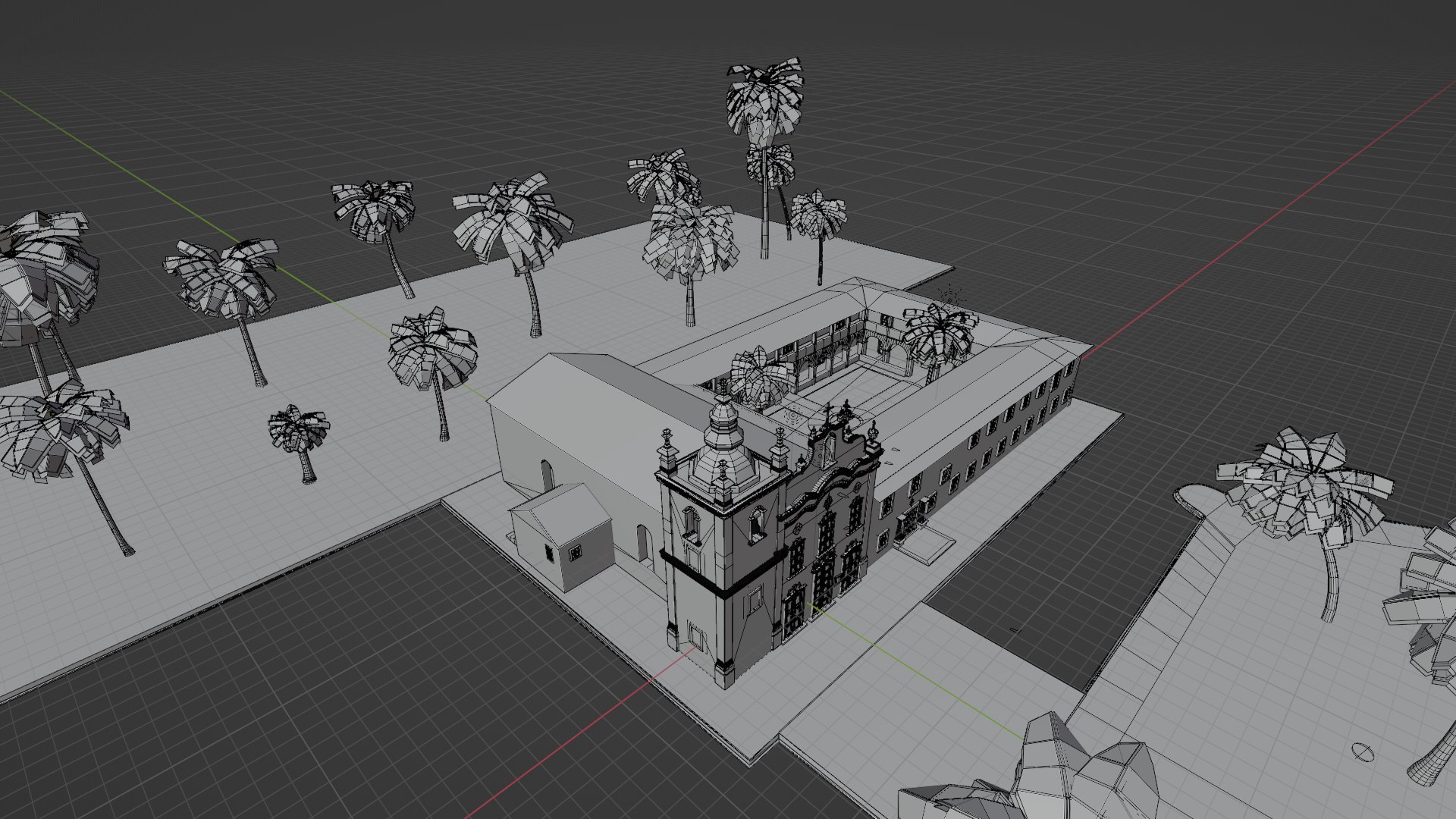Screen dimensions: 1456x819
Task: Select the annex house's square window
Action: [576, 553]
